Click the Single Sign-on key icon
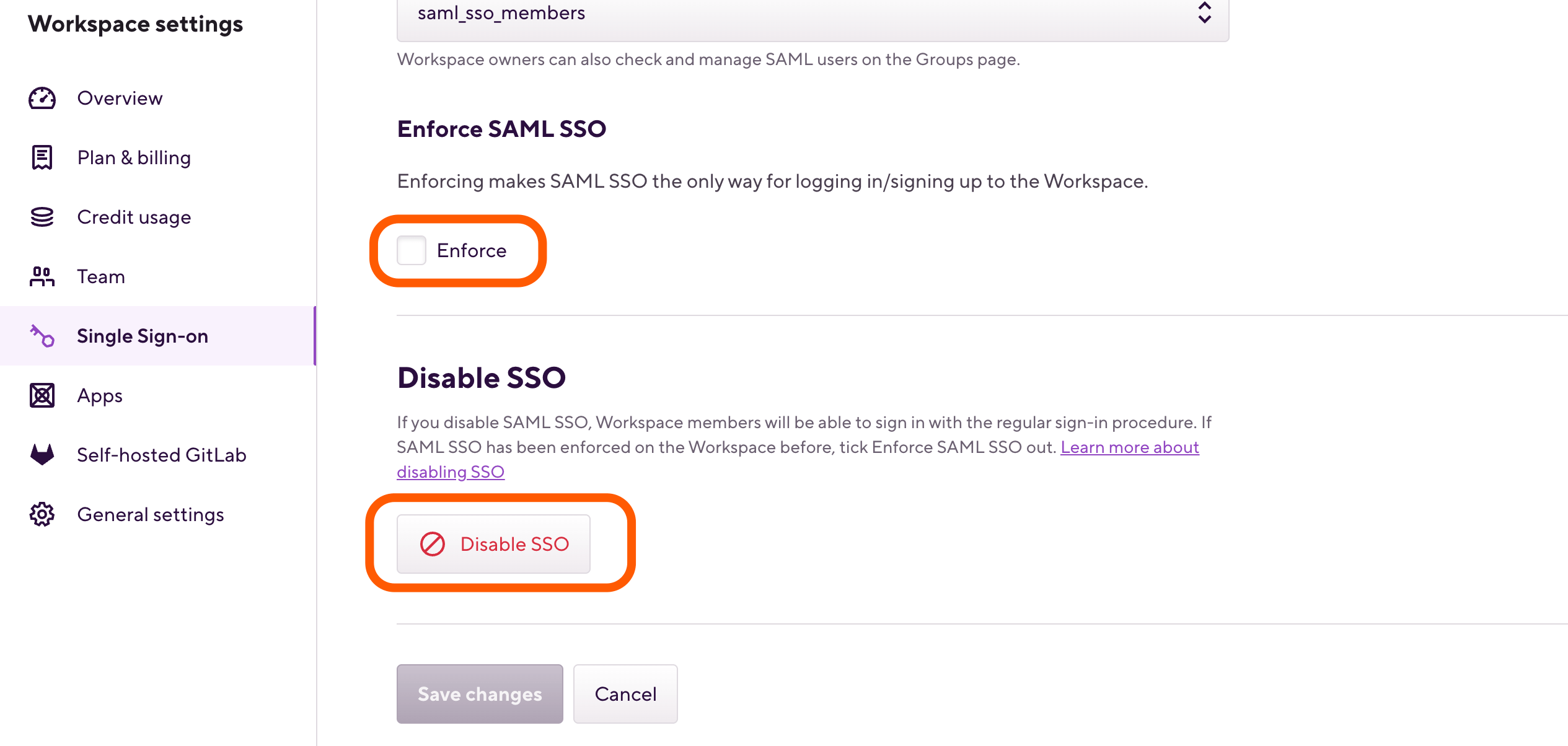1568x746 pixels. [41, 336]
